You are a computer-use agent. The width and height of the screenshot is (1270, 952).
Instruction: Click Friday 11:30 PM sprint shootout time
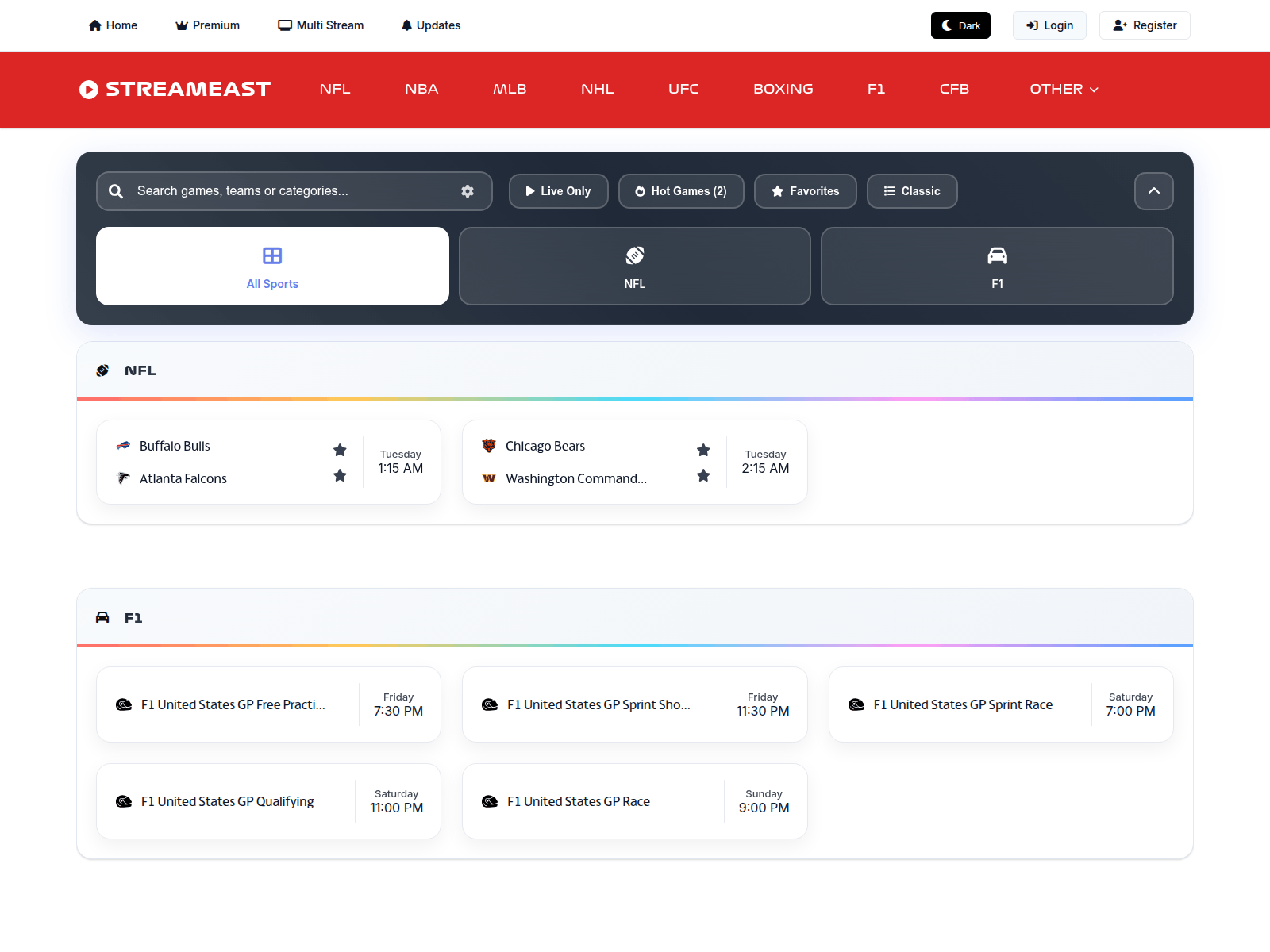coord(763,704)
